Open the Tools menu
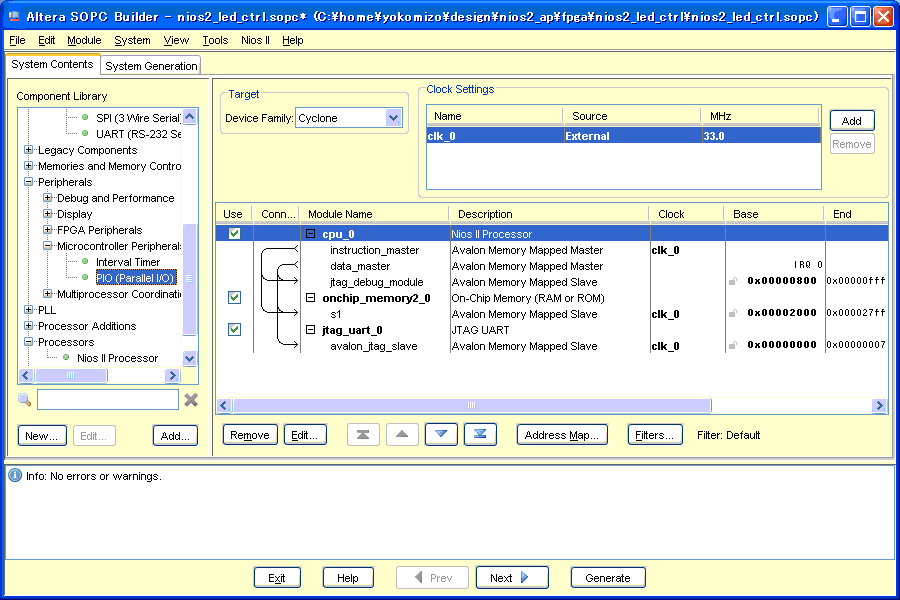Viewport: 900px width, 600px height. pos(215,40)
